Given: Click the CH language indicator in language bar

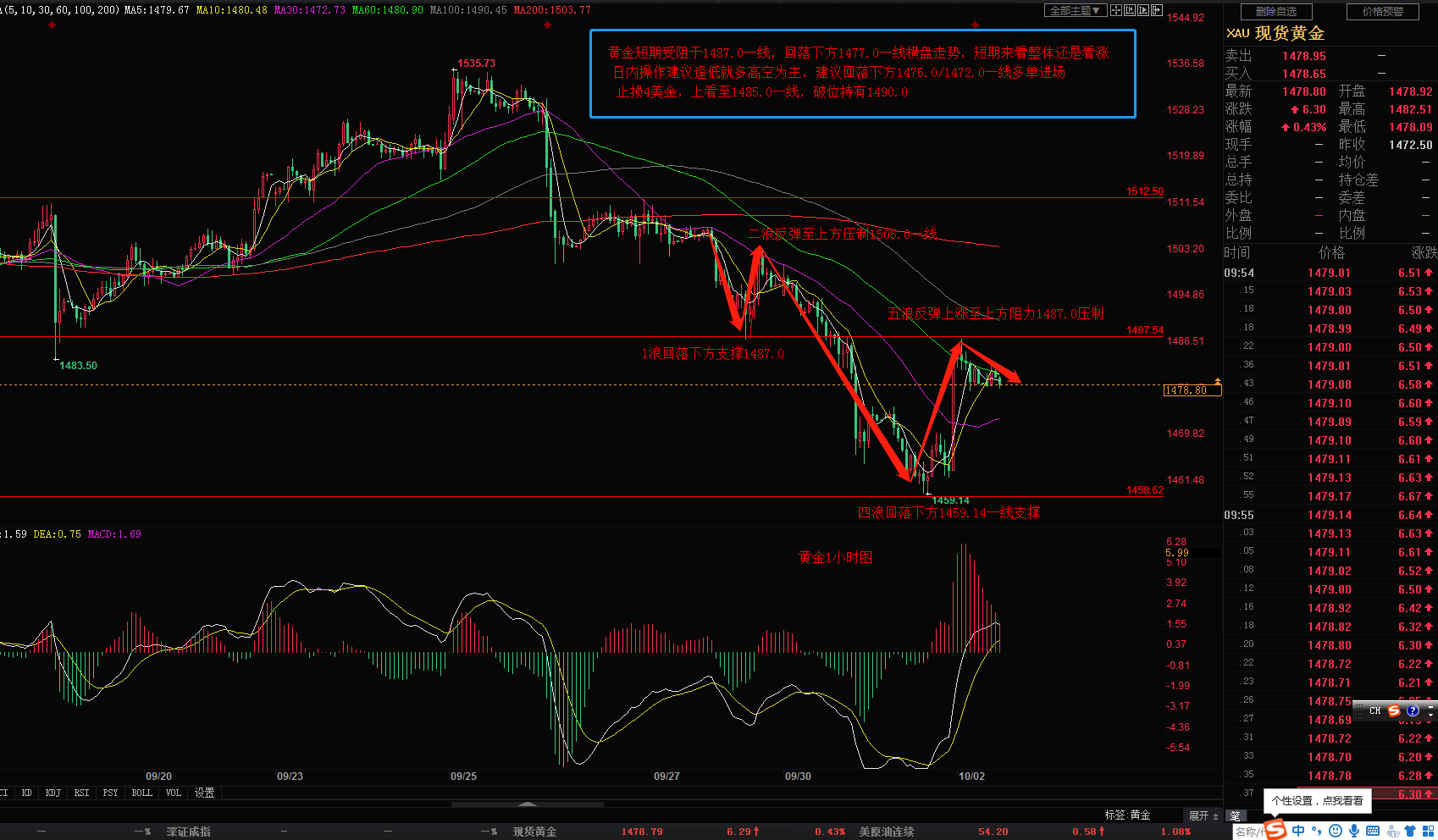Looking at the screenshot, I should (1375, 711).
